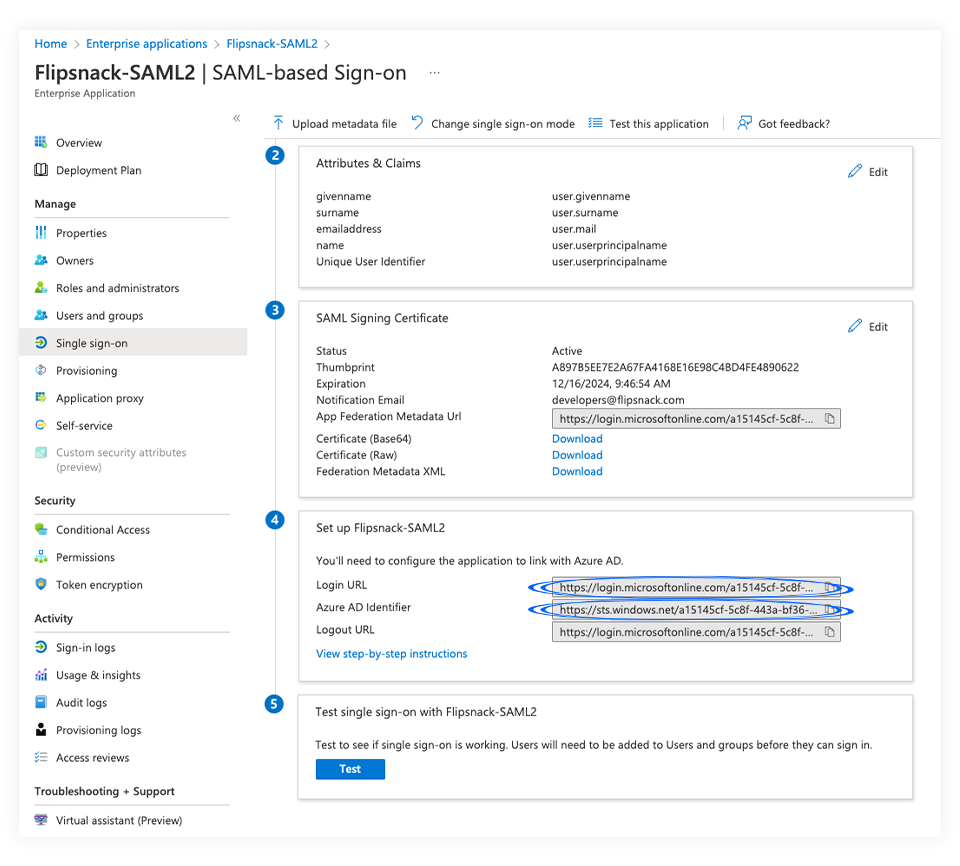Open the Permissions icon
Screen dimensions: 960x866
pyautogui.click(x=41, y=557)
